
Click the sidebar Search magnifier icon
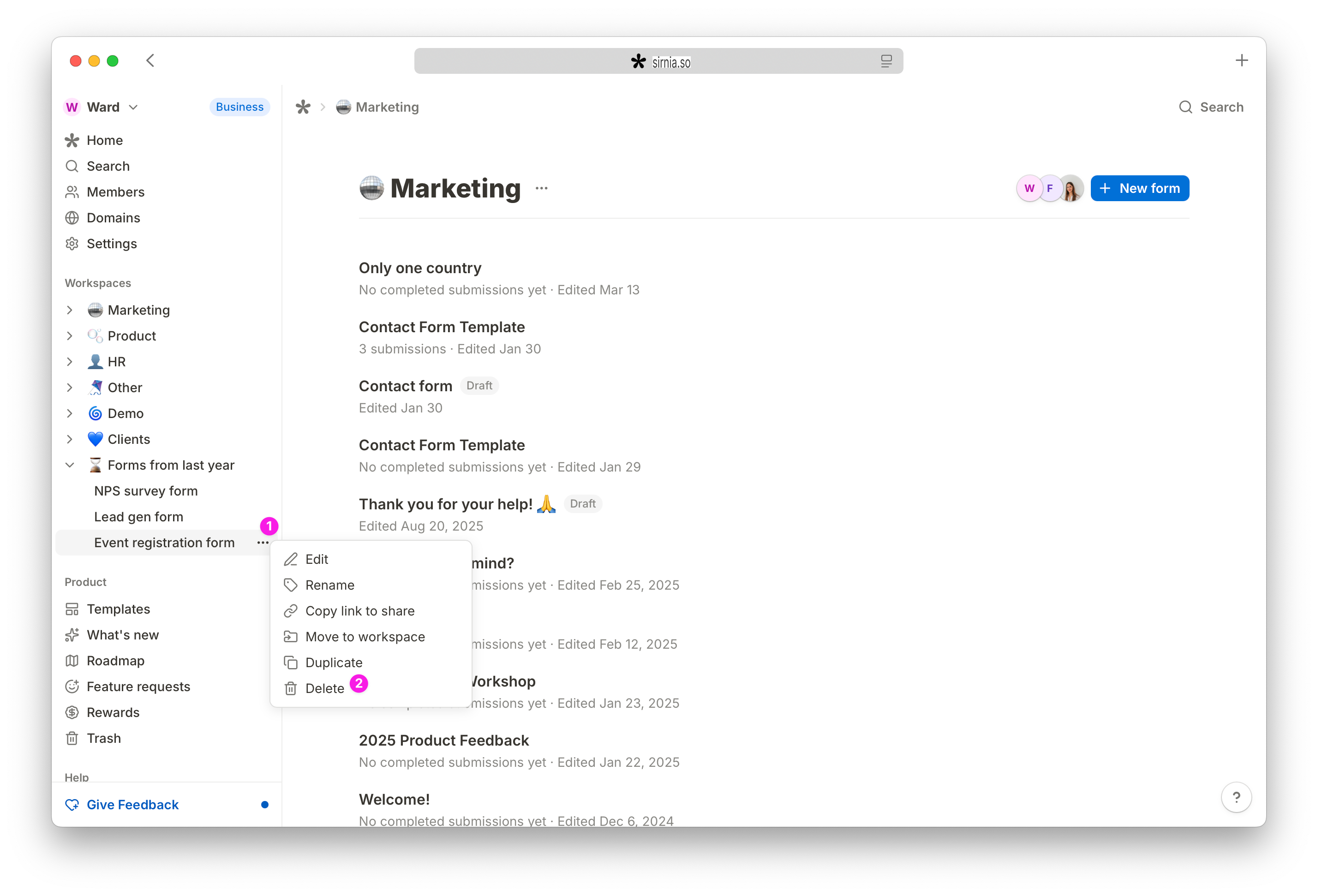(72, 166)
